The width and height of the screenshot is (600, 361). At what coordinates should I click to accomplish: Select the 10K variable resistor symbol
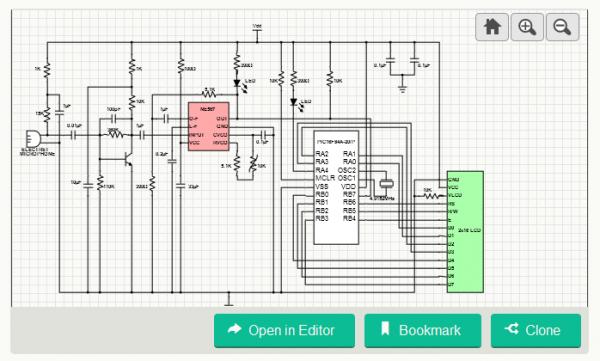[x=253, y=164]
